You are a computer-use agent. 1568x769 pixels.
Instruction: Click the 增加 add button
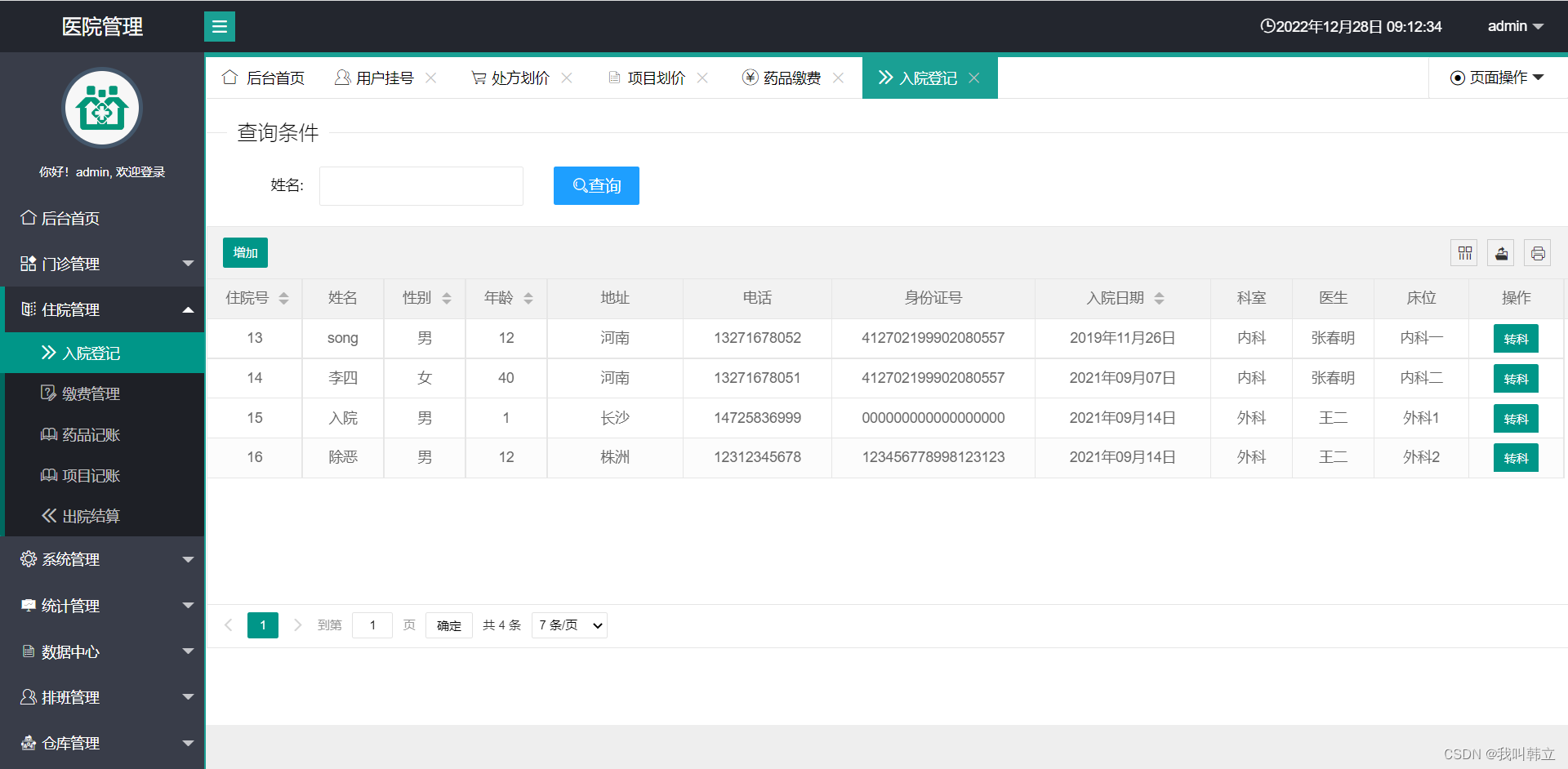[245, 252]
